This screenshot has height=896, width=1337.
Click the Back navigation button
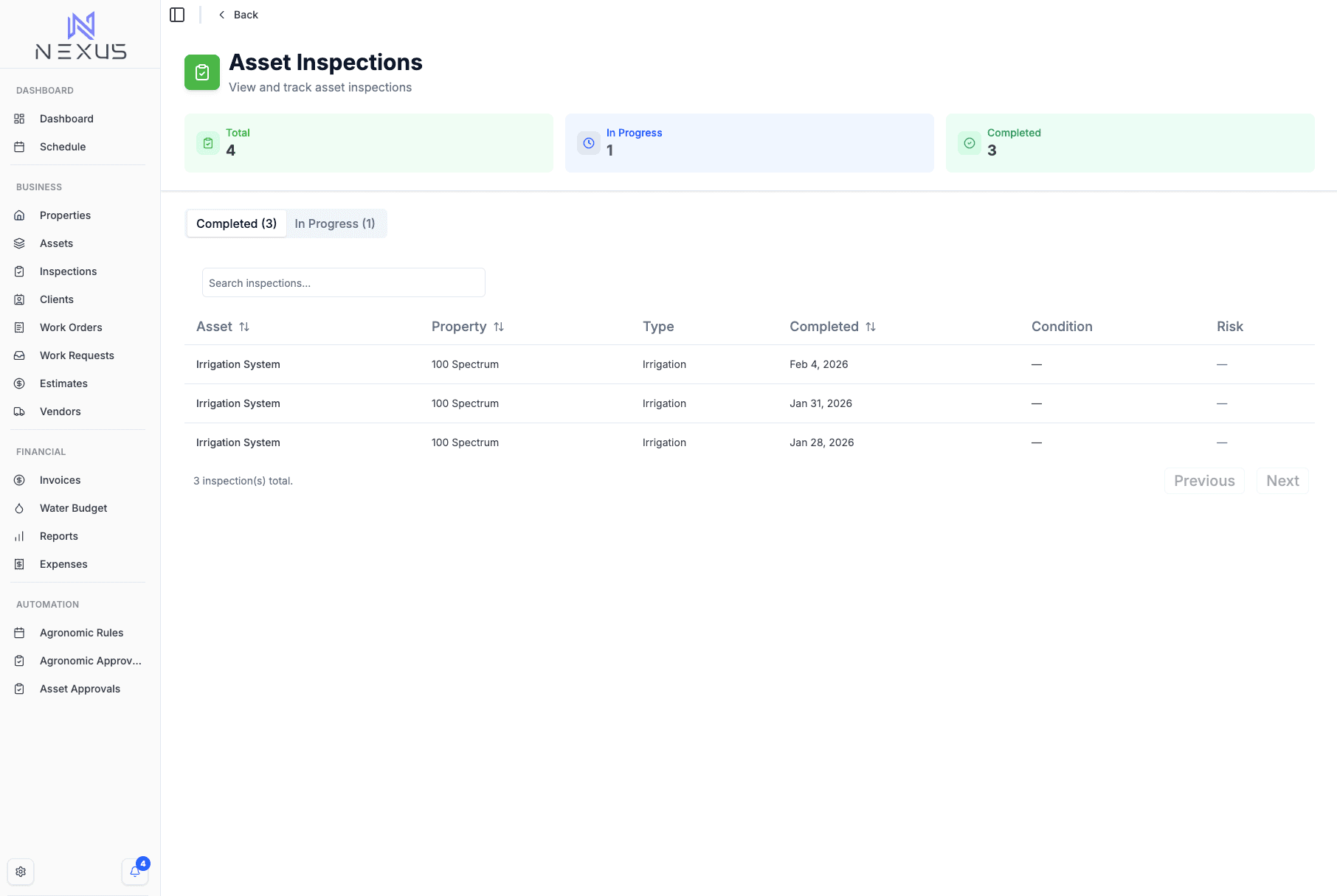tap(238, 14)
